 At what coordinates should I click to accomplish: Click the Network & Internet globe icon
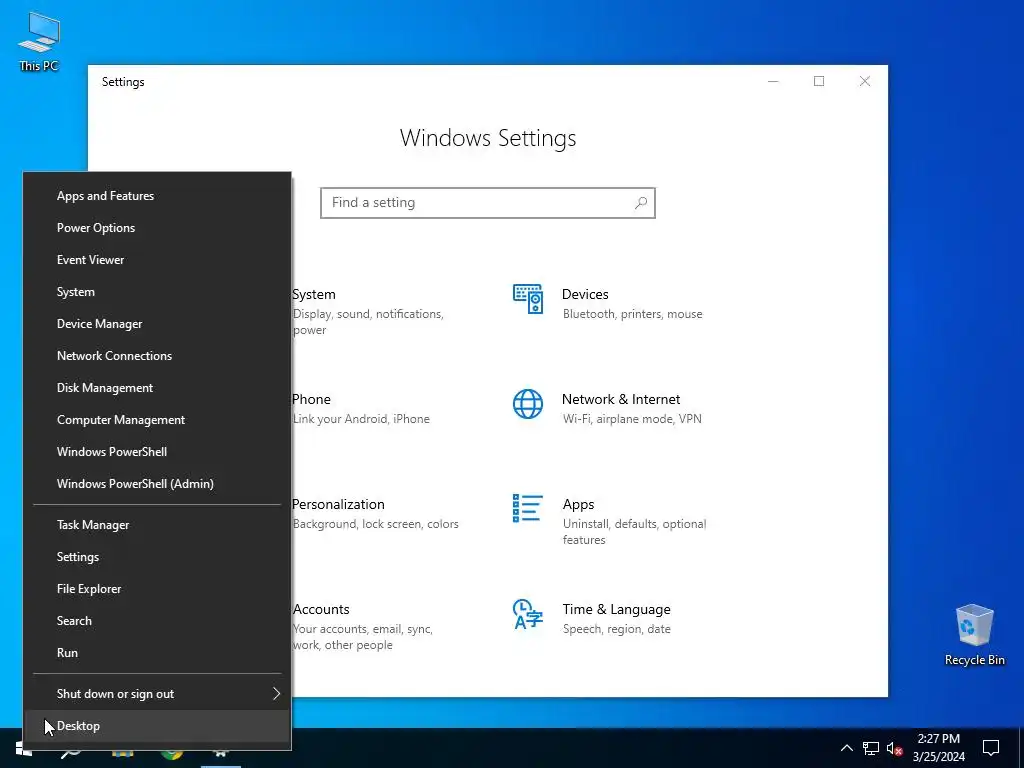tap(528, 404)
